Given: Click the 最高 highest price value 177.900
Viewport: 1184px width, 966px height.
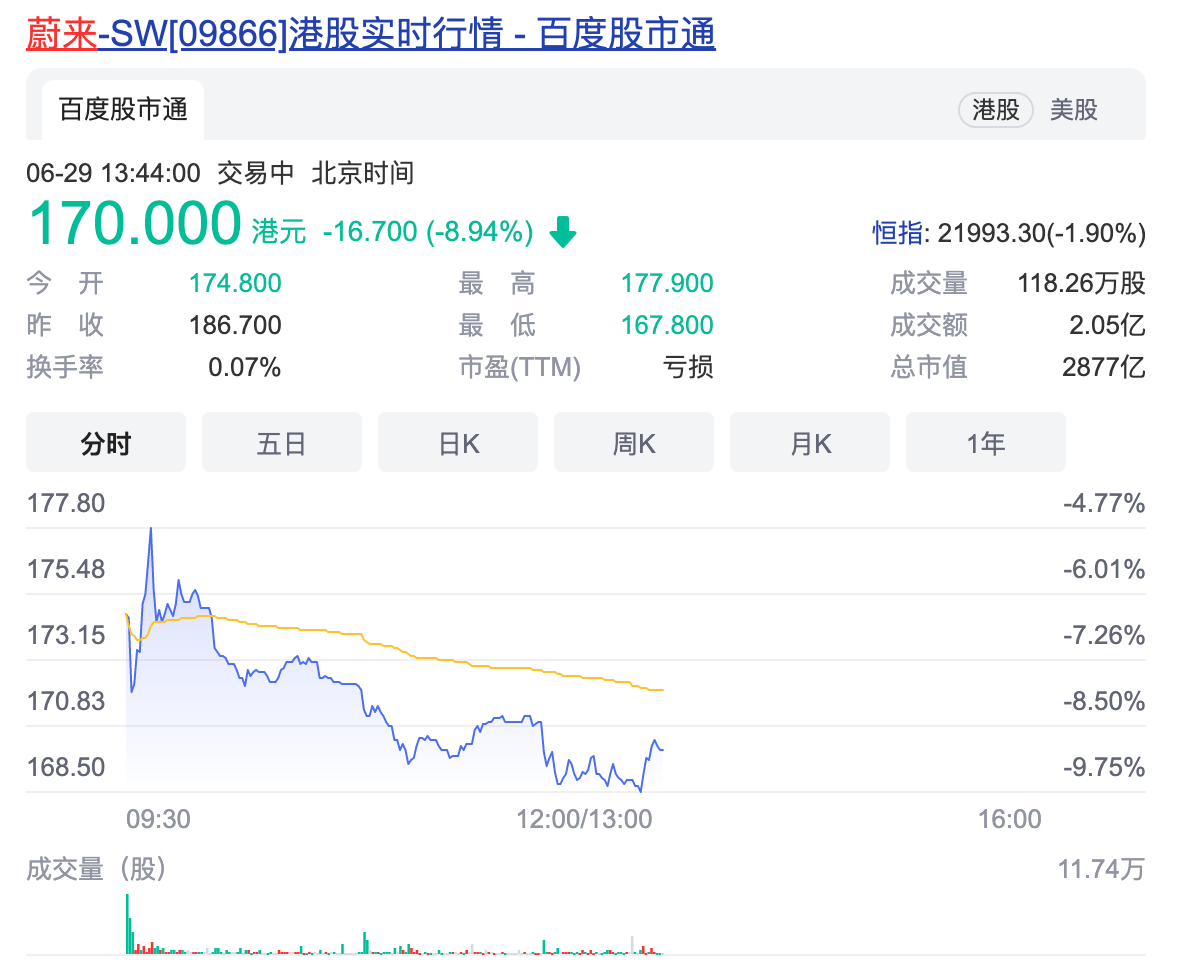Looking at the screenshot, I should (x=666, y=283).
